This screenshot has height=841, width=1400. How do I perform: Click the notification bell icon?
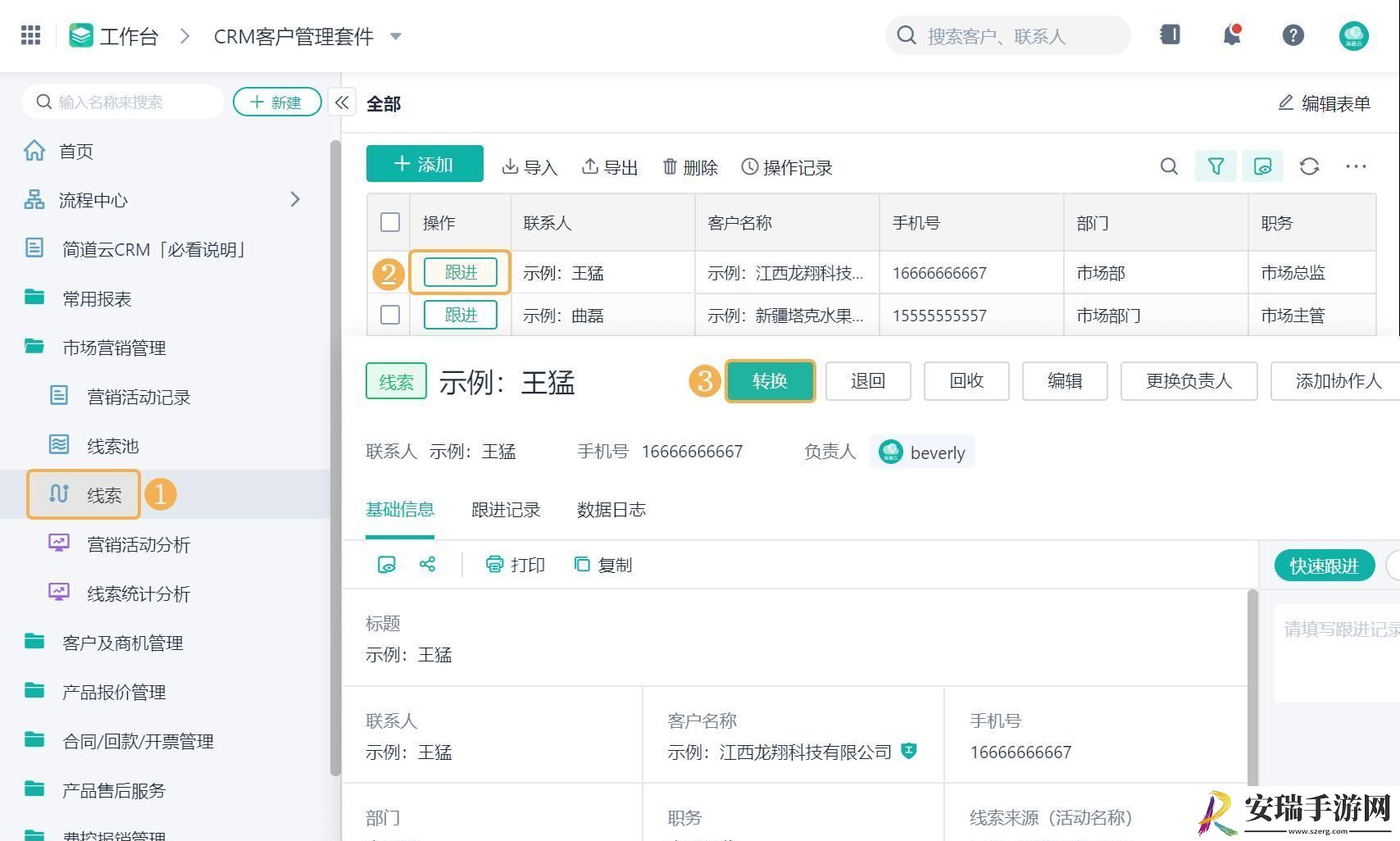1231,34
